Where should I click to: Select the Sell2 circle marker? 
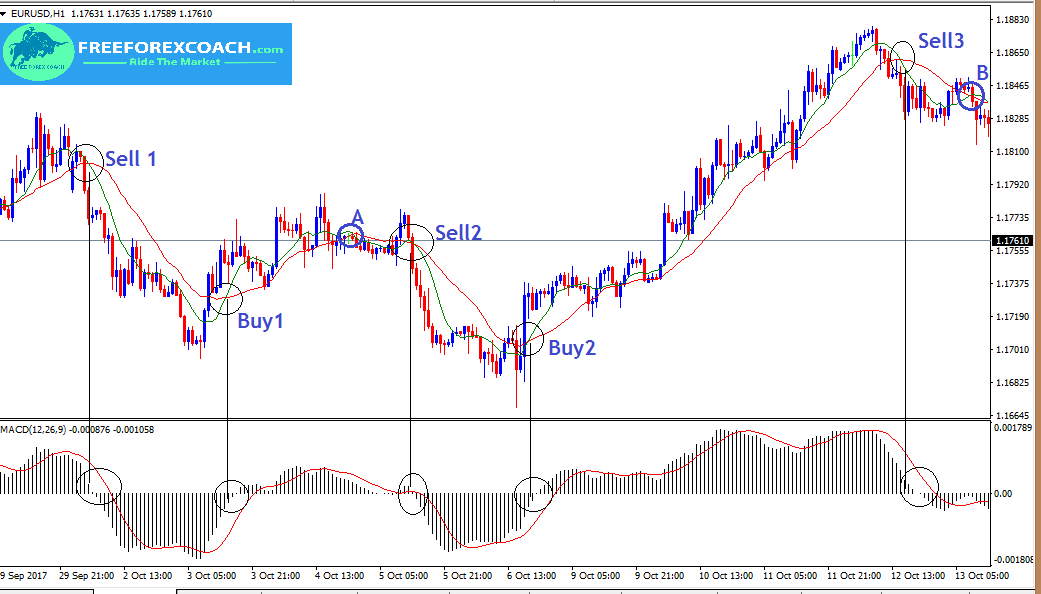click(411, 240)
